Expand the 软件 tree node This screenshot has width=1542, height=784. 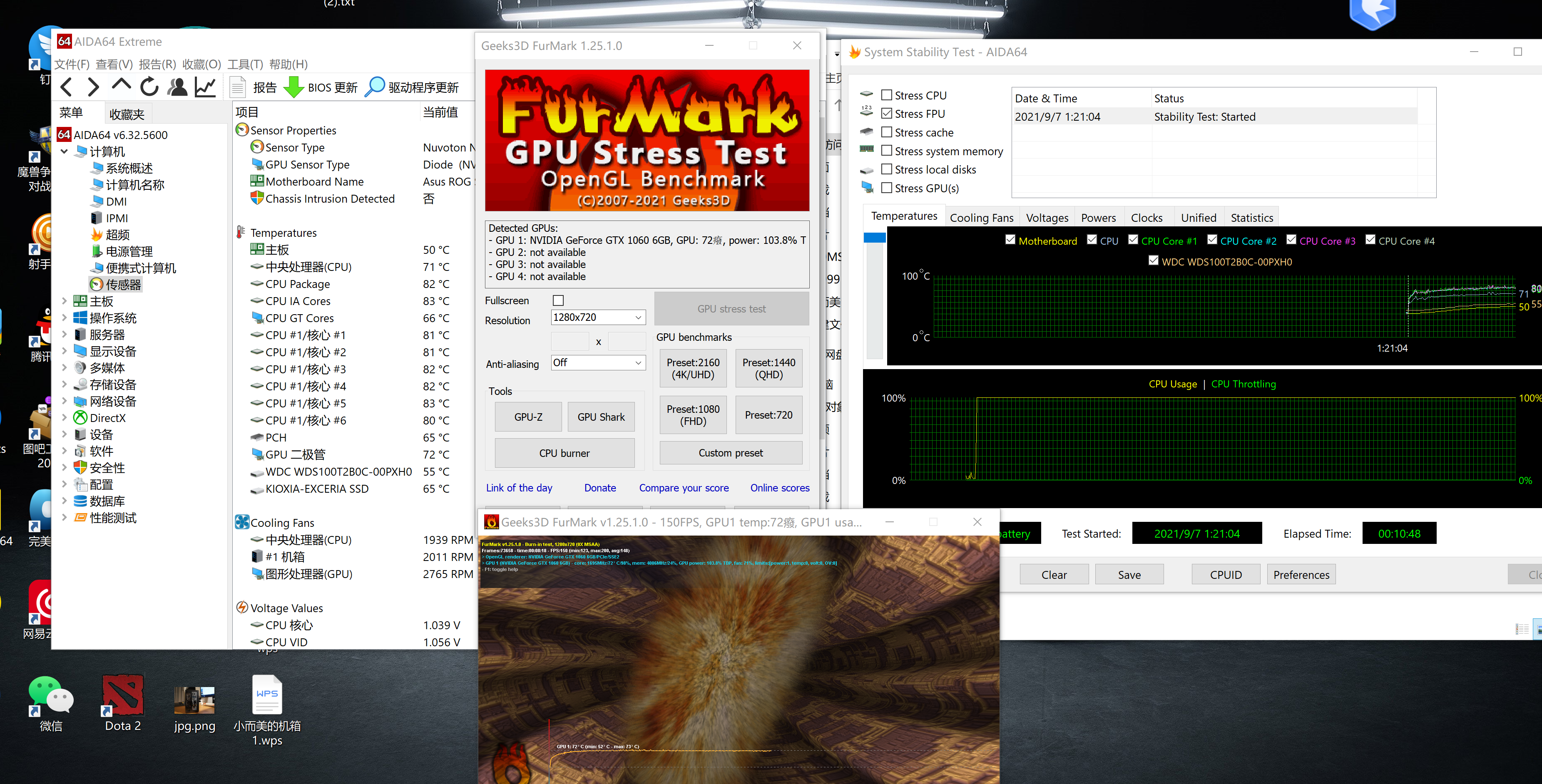[64, 451]
